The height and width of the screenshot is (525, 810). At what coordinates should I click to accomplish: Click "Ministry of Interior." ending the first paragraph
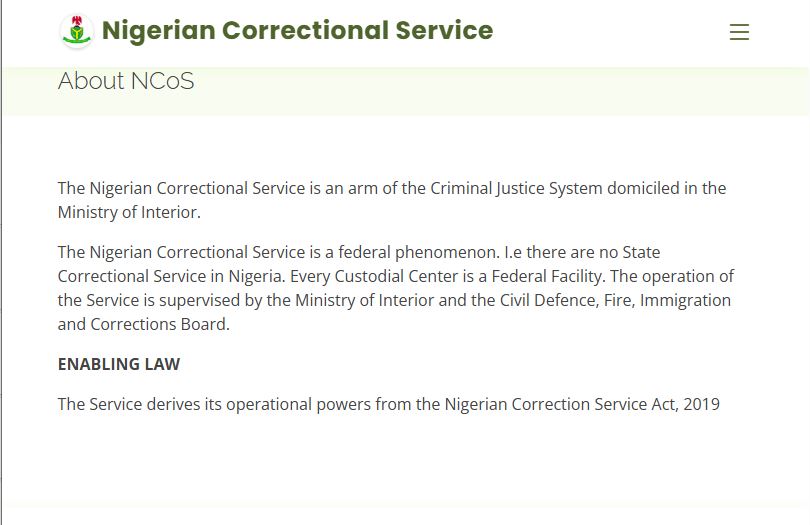129,212
